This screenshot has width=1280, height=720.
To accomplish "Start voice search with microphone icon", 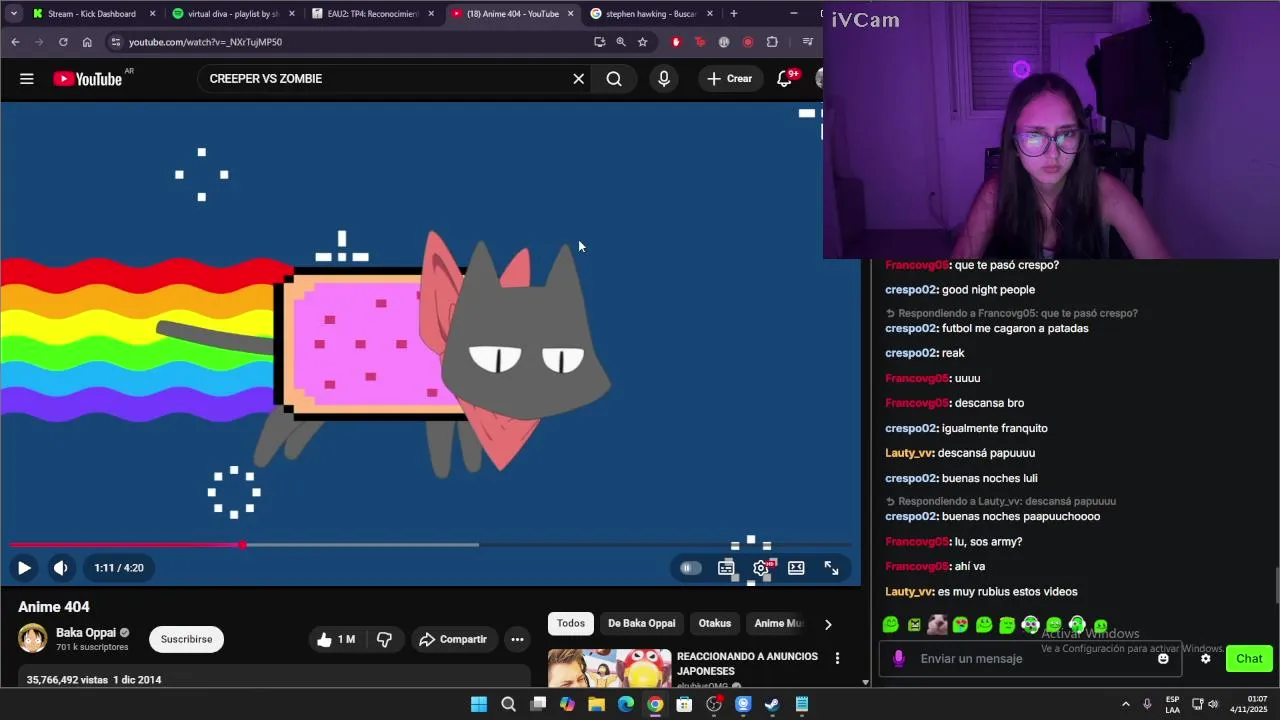I will click(x=664, y=79).
